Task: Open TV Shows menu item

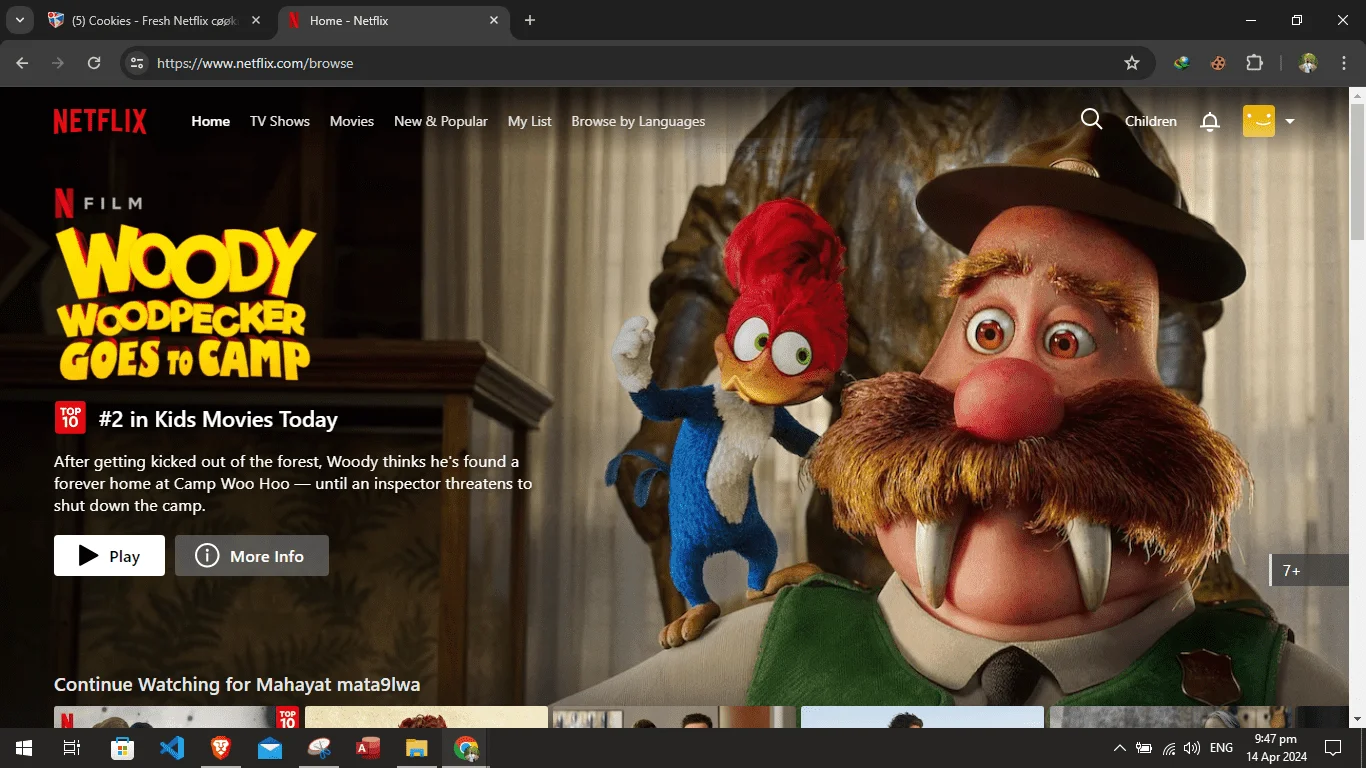Action: (x=280, y=121)
